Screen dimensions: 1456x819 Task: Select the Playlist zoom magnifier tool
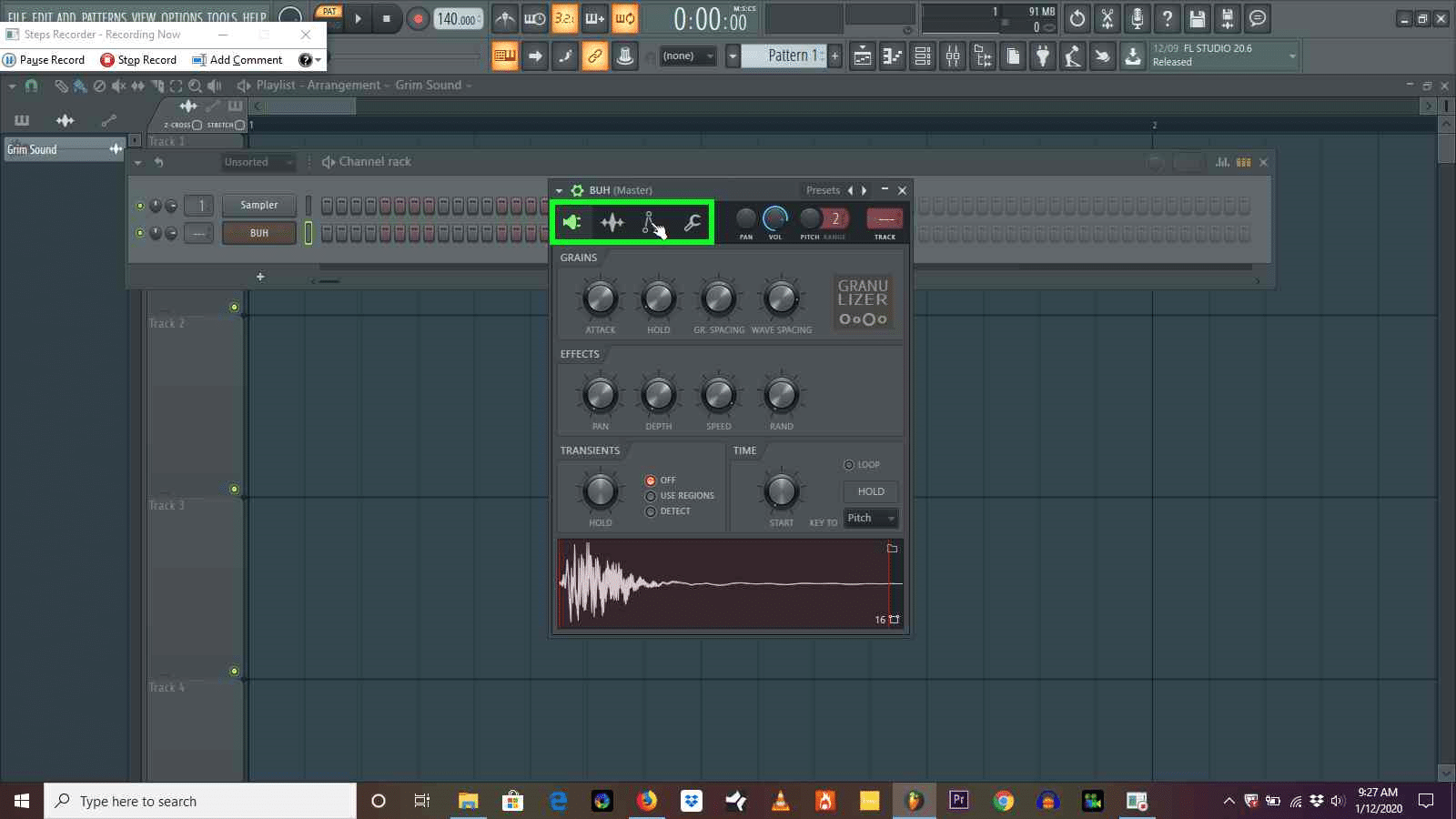point(194,86)
